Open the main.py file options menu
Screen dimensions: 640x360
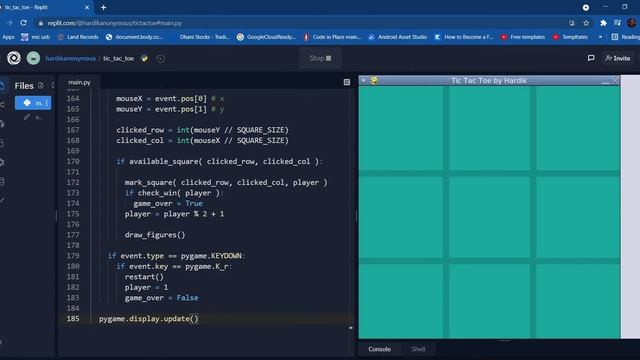coord(47,103)
